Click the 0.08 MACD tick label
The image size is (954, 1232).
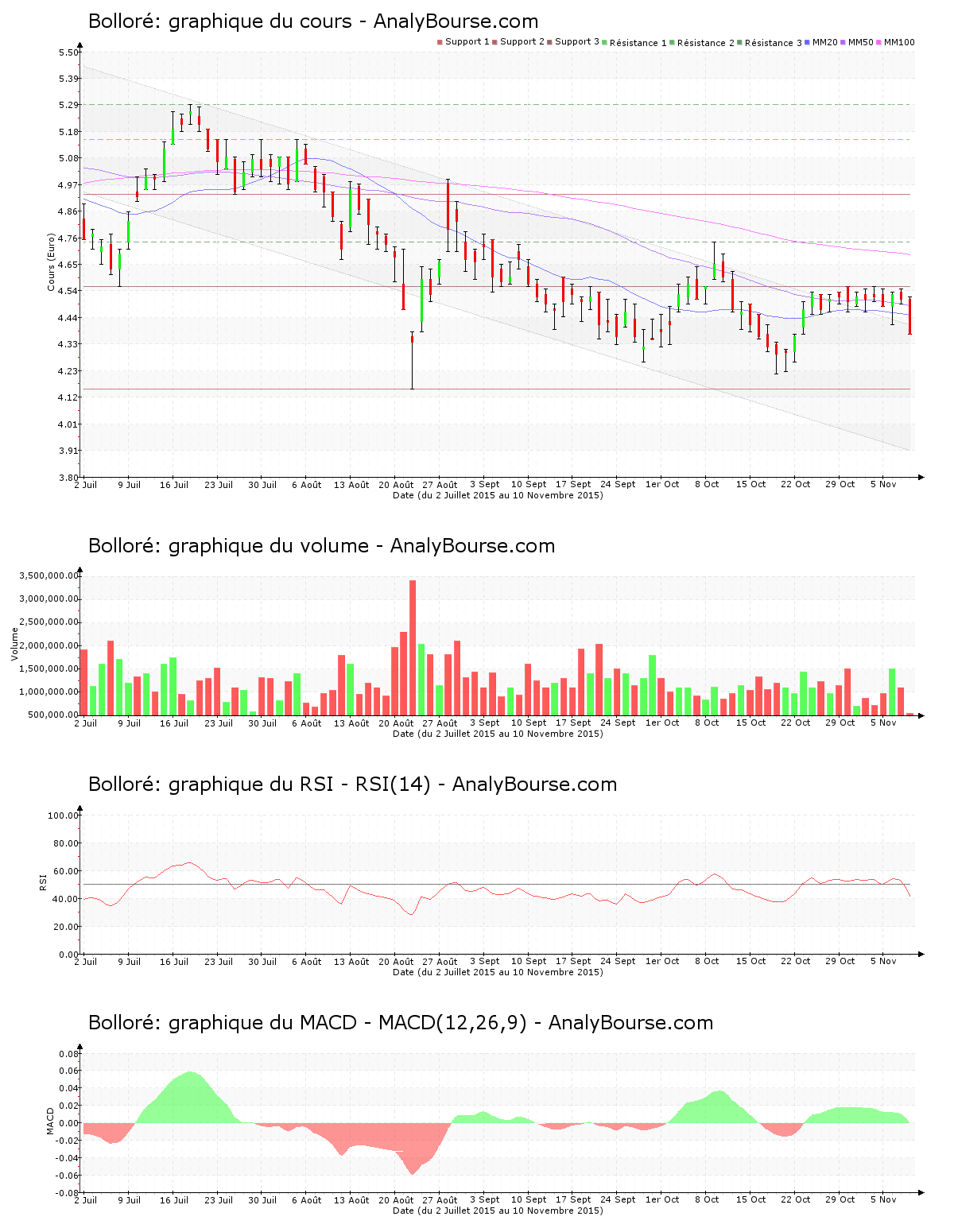pyautogui.click(x=68, y=1054)
